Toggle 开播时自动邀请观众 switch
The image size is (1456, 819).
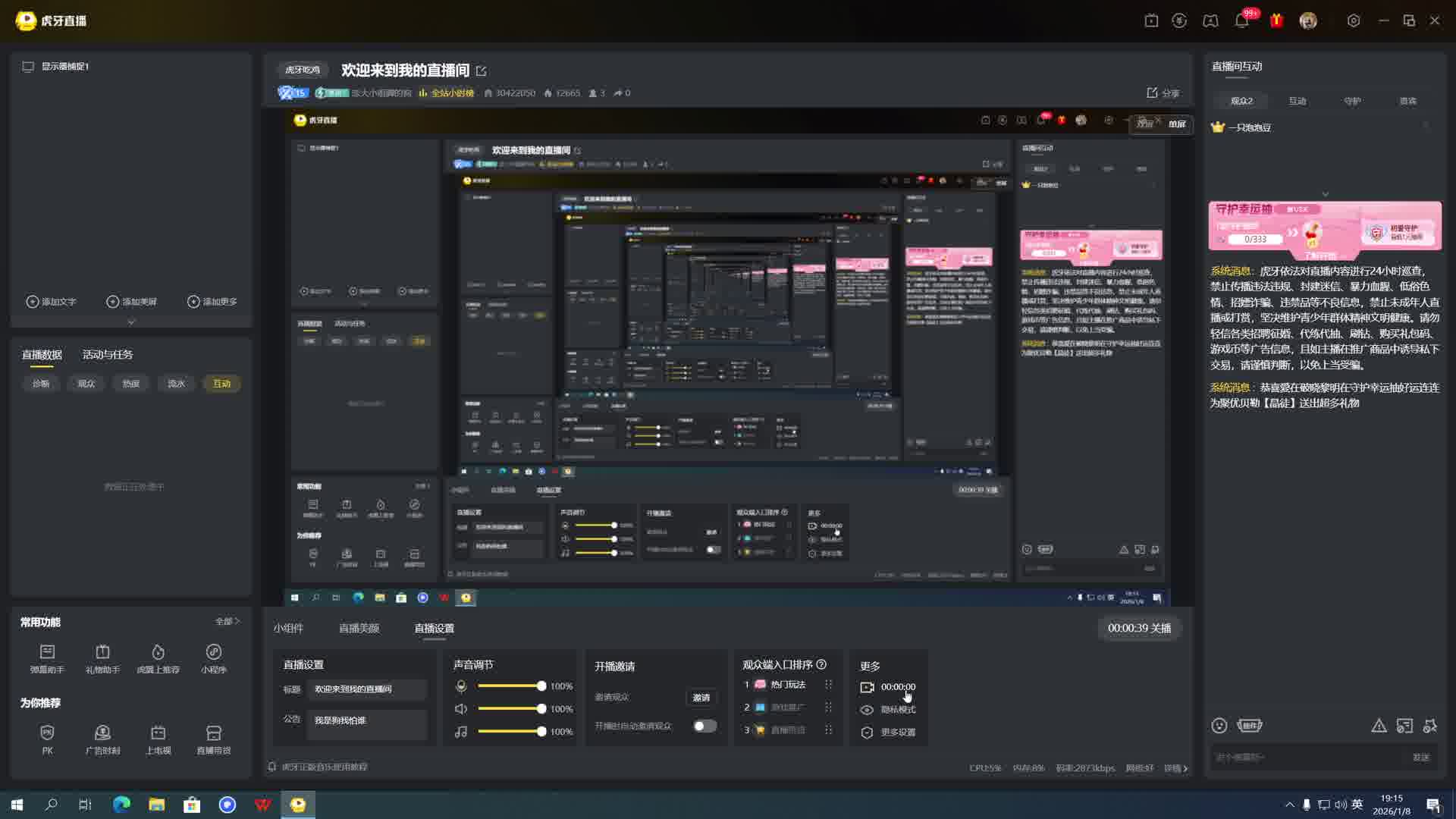tap(704, 726)
